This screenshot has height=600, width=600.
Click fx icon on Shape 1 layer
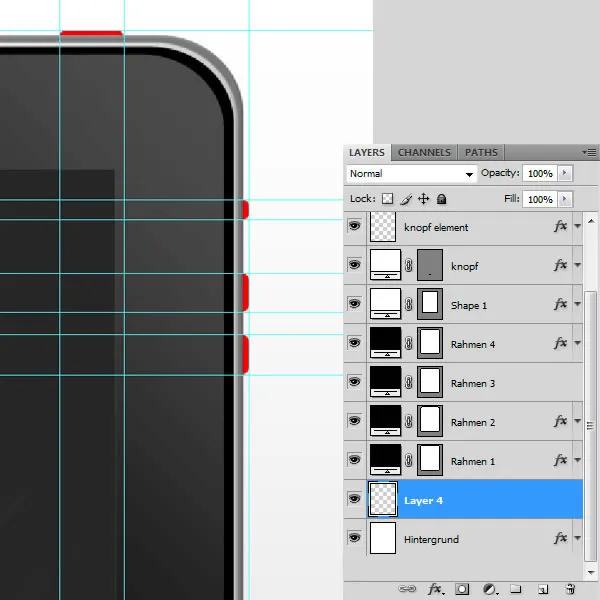pos(561,304)
